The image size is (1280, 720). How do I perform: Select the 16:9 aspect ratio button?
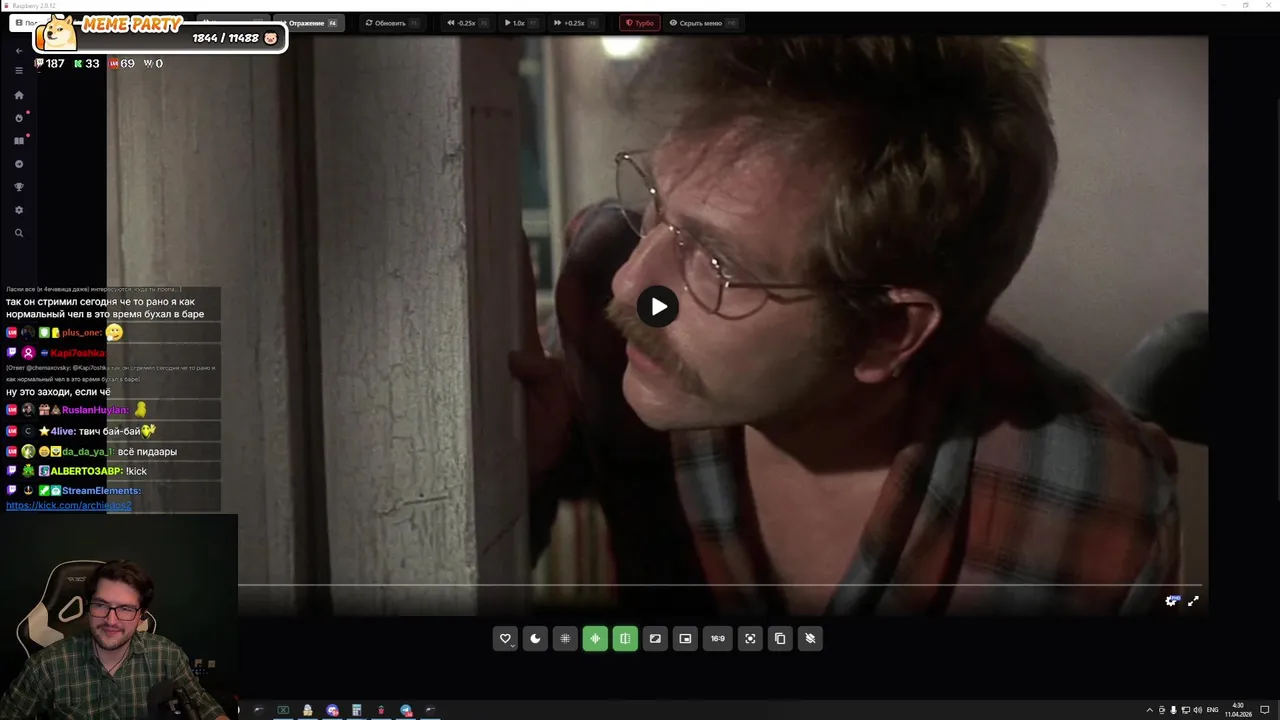[718, 638]
